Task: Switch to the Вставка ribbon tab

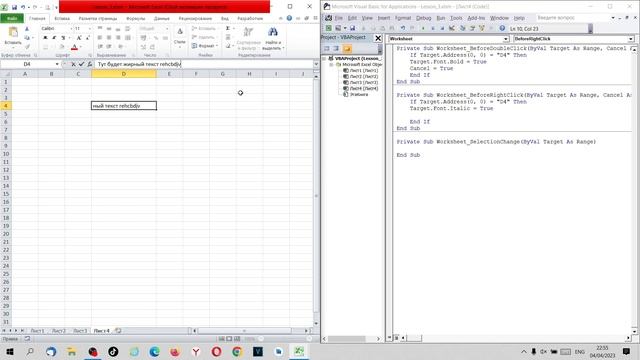Action: [x=62, y=18]
